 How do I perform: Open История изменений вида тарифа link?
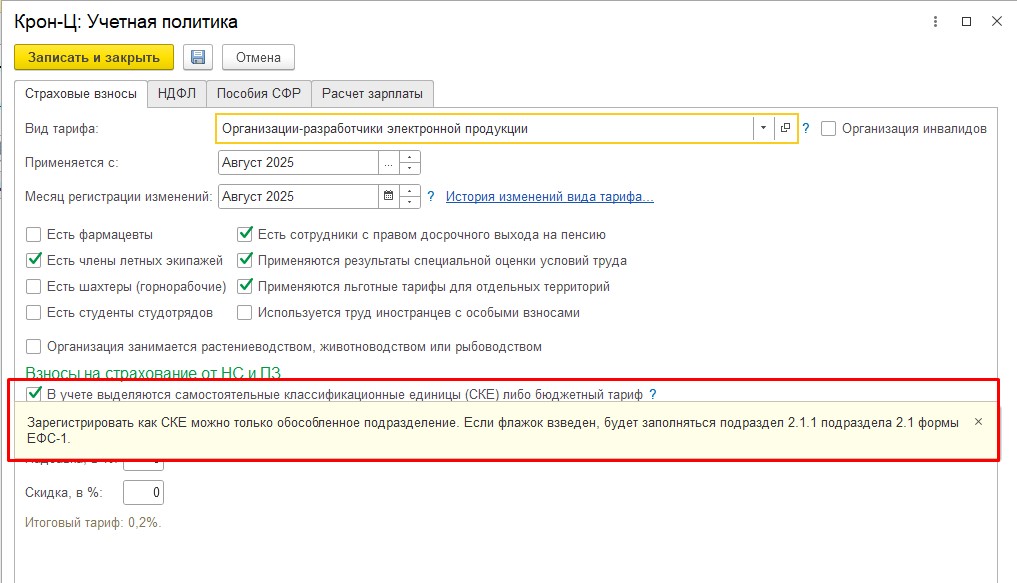coord(549,197)
